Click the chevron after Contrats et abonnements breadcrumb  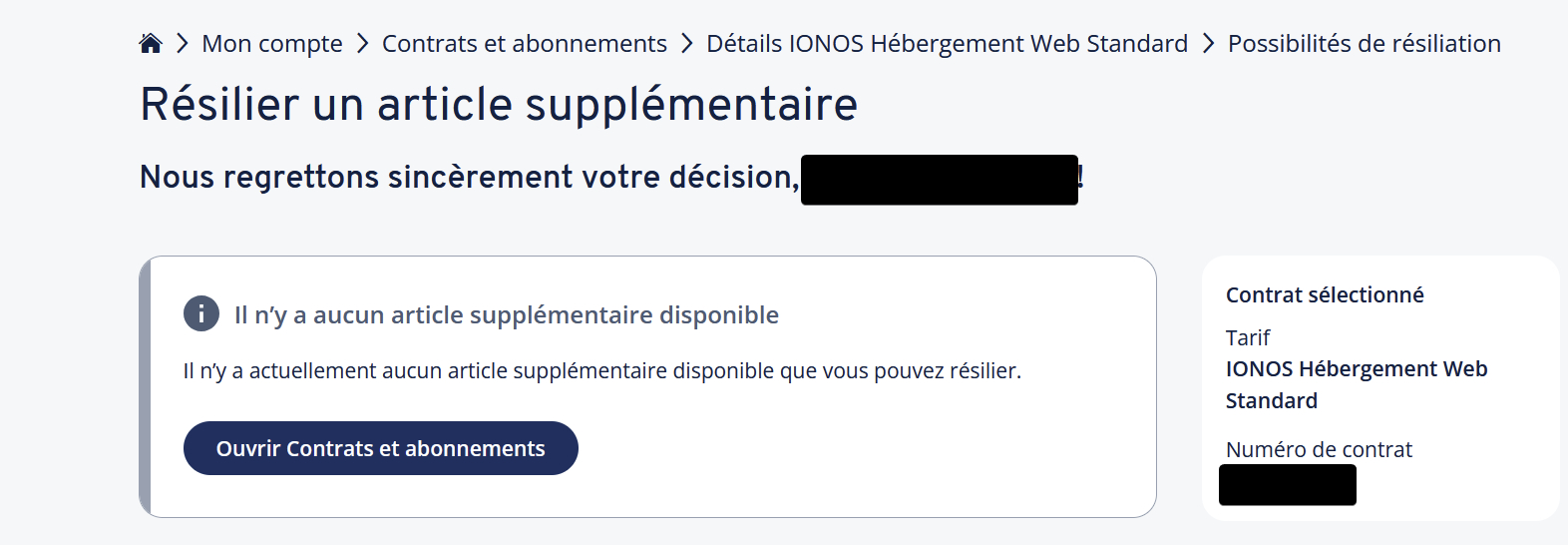tap(687, 43)
